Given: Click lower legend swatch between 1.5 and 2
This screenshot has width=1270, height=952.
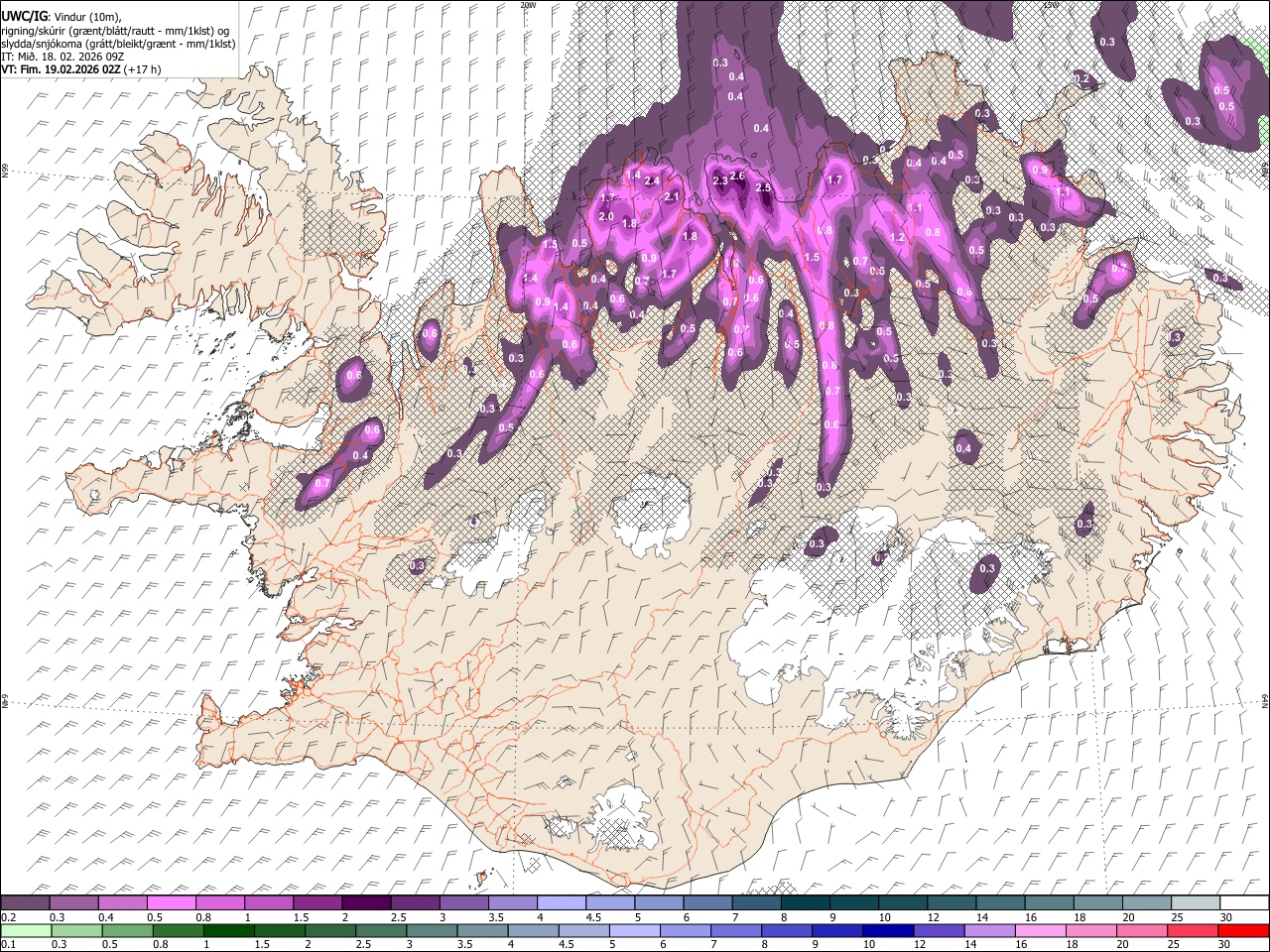Looking at the screenshot, I should pos(280,930).
